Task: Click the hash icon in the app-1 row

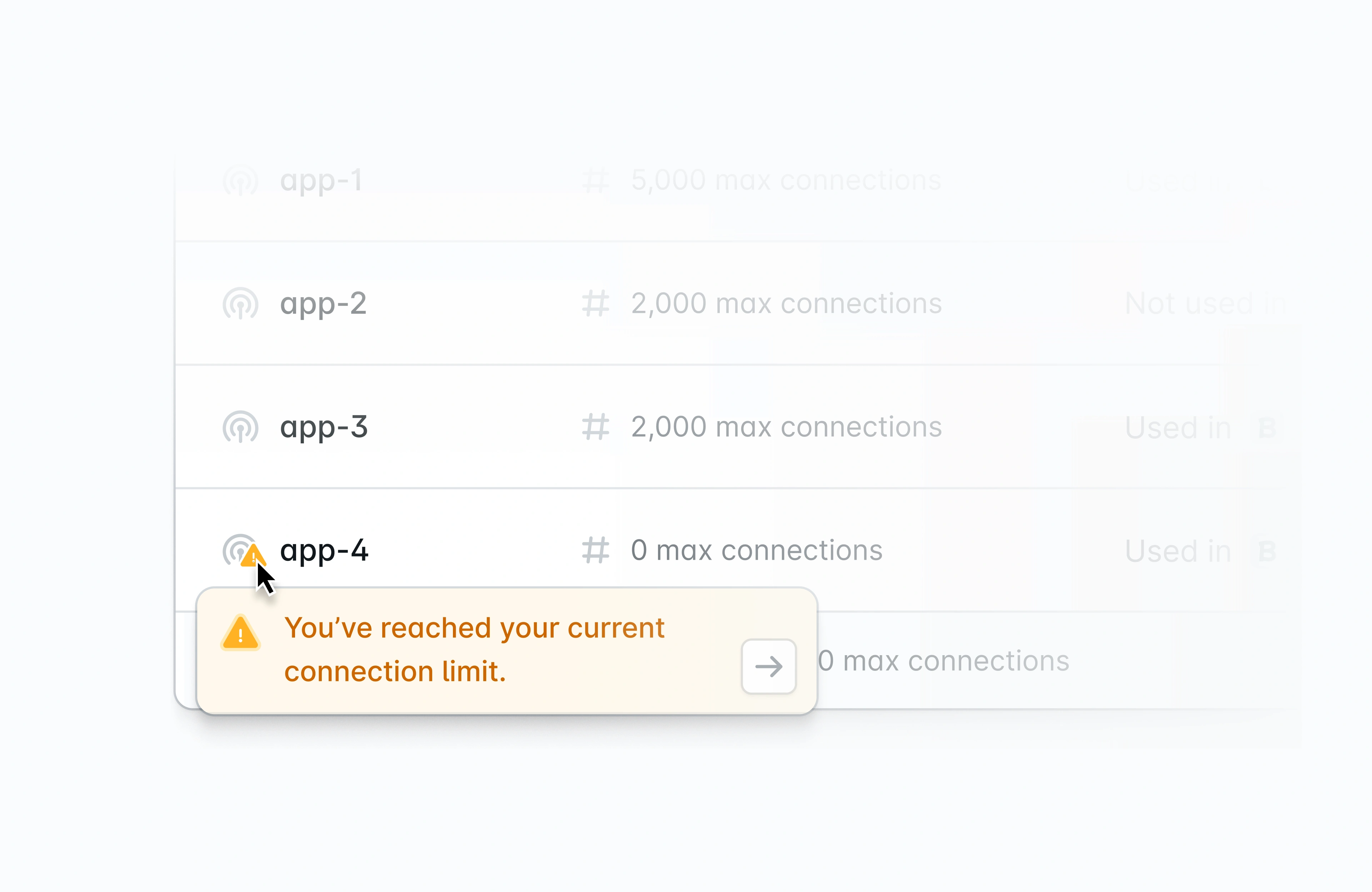Action: 597,180
